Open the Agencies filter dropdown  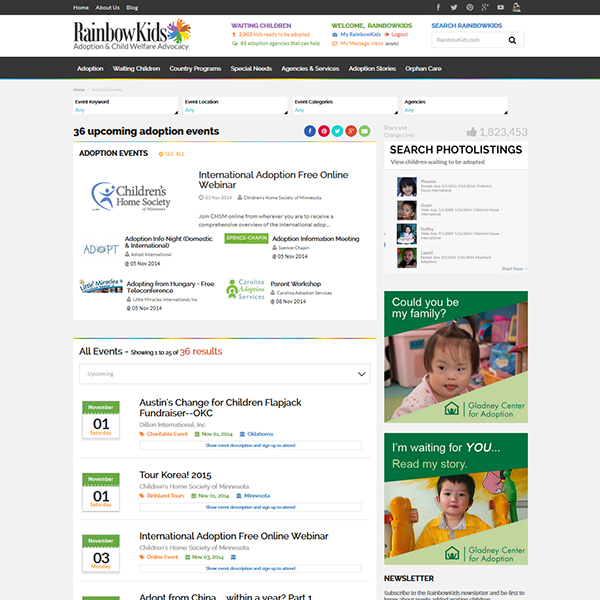pyautogui.click(x=455, y=106)
